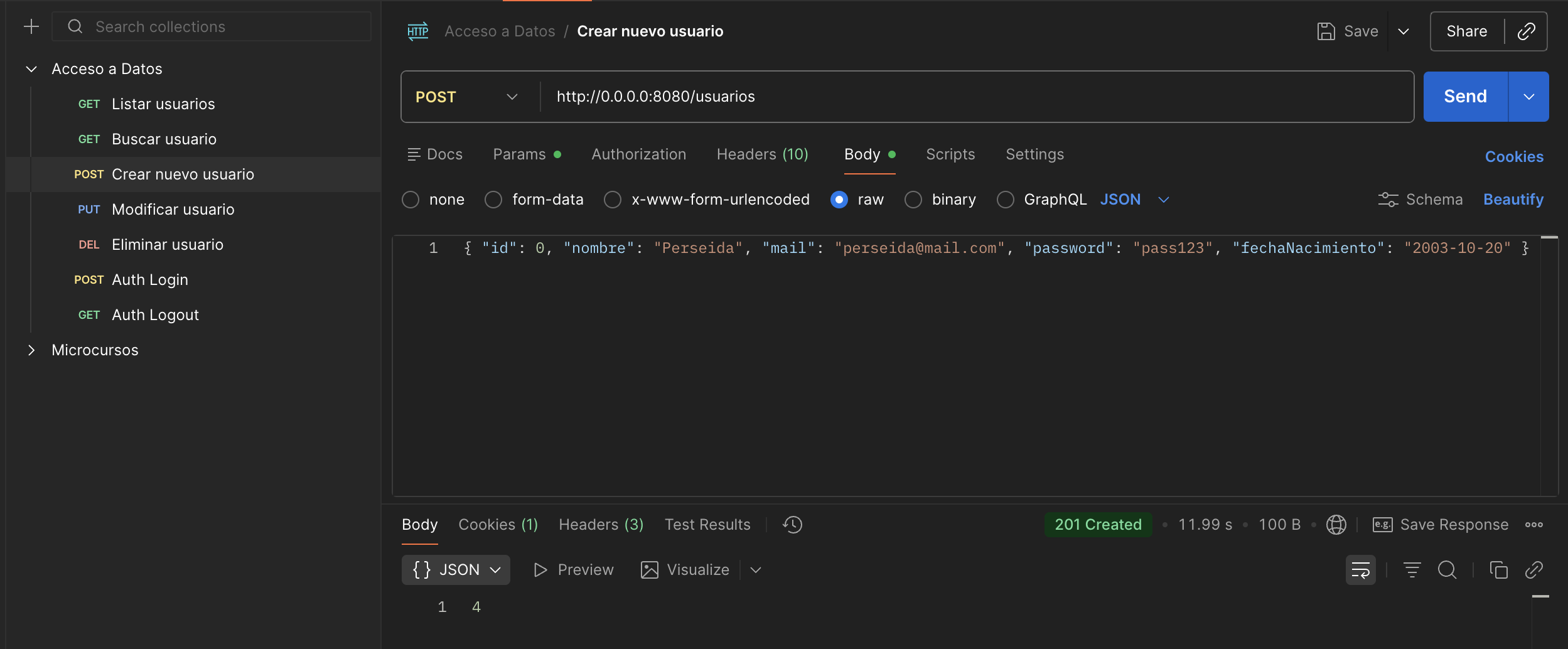Open the Schema settings icon
Screen dimensions: 1568x649
coord(1388,200)
